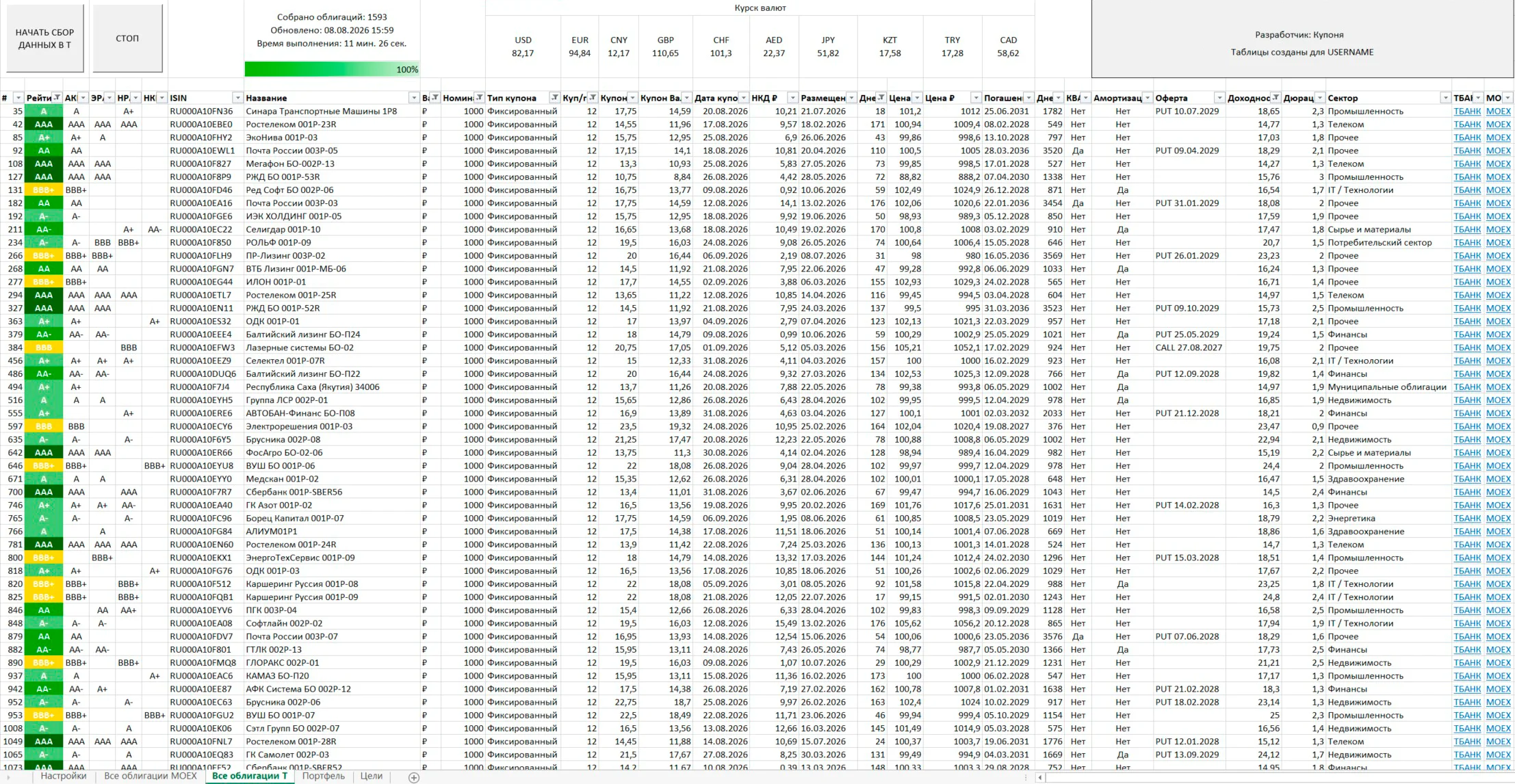Follow the ТБАНК link for ЭкоНива 001Р-03
Screen dimensions: 1515x784
pos(1467,138)
